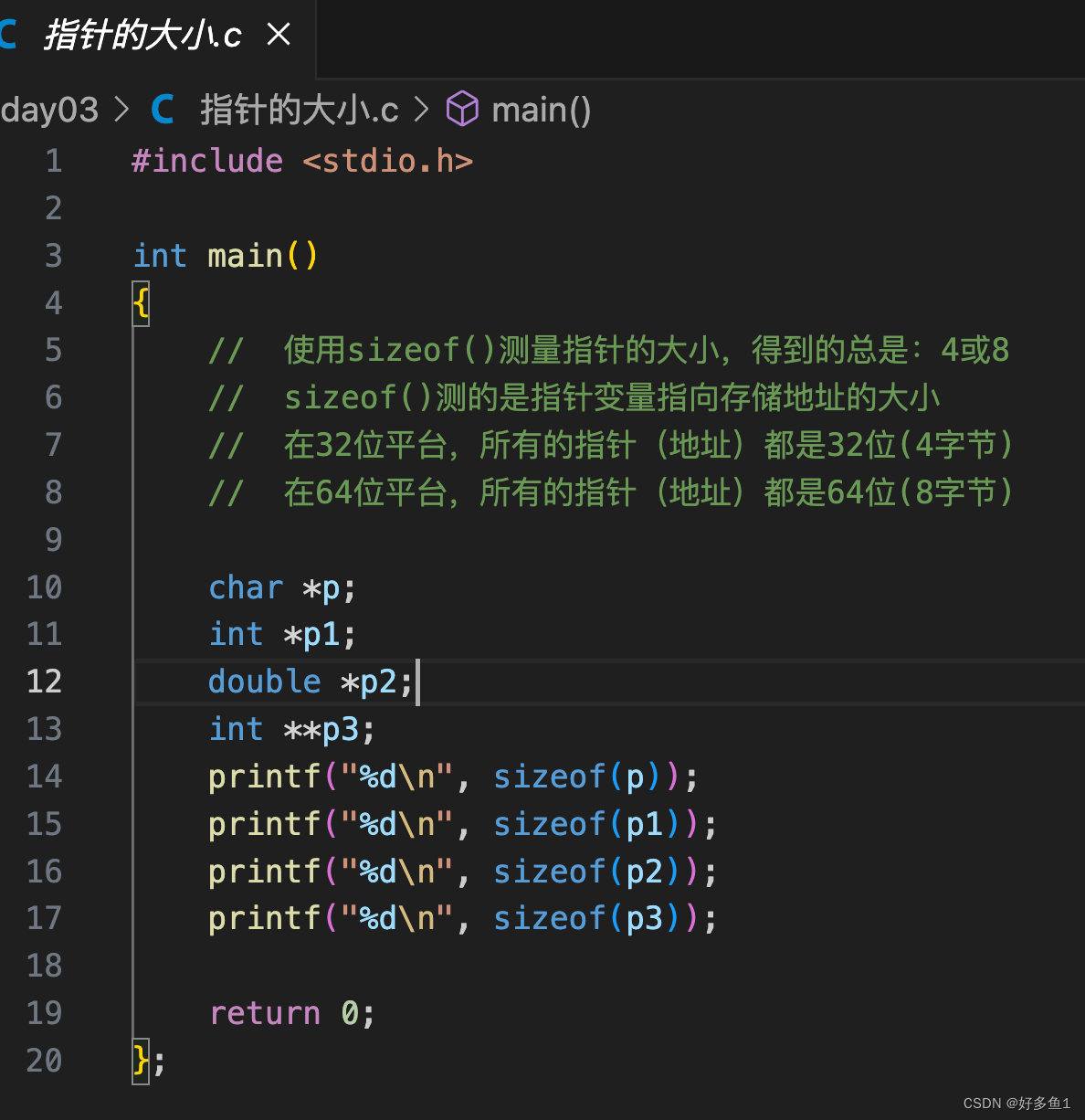The width and height of the screenshot is (1085, 1120).
Task: Click the '<stdio.h>' header name
Action: click(388, 161)
